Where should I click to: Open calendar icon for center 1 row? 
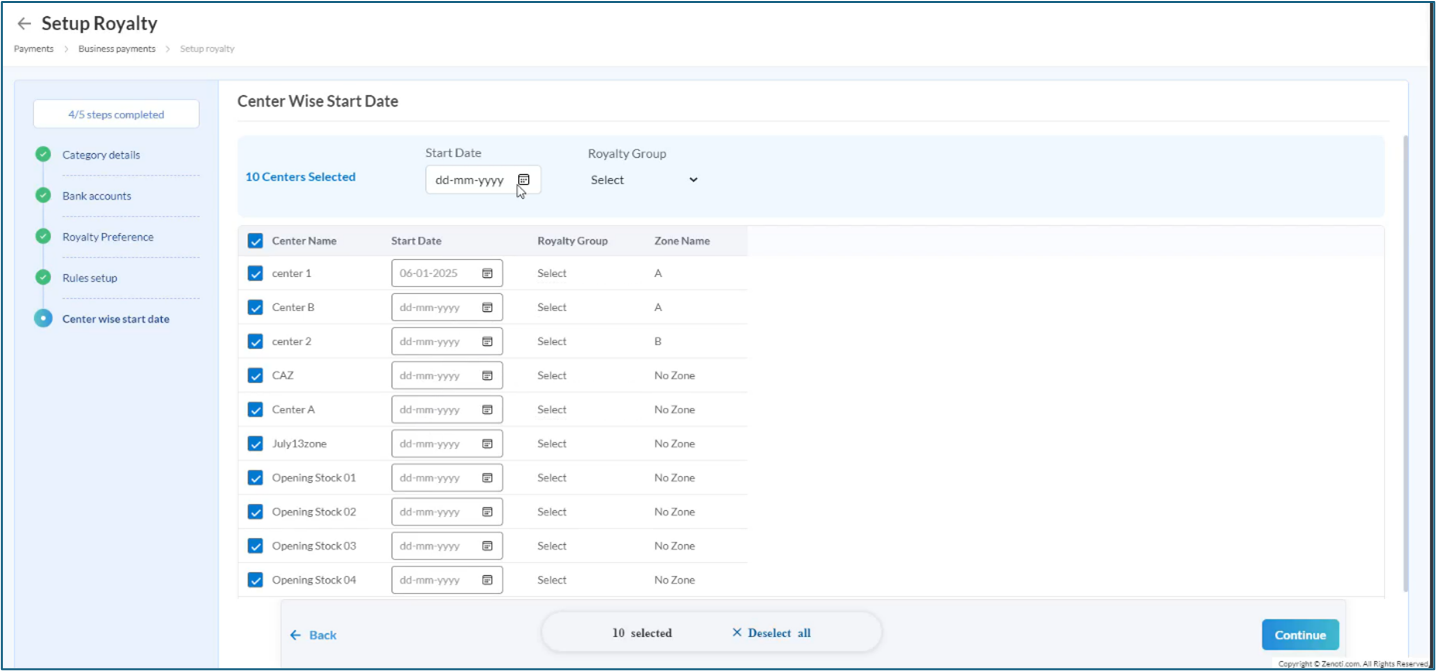[487, 273]
